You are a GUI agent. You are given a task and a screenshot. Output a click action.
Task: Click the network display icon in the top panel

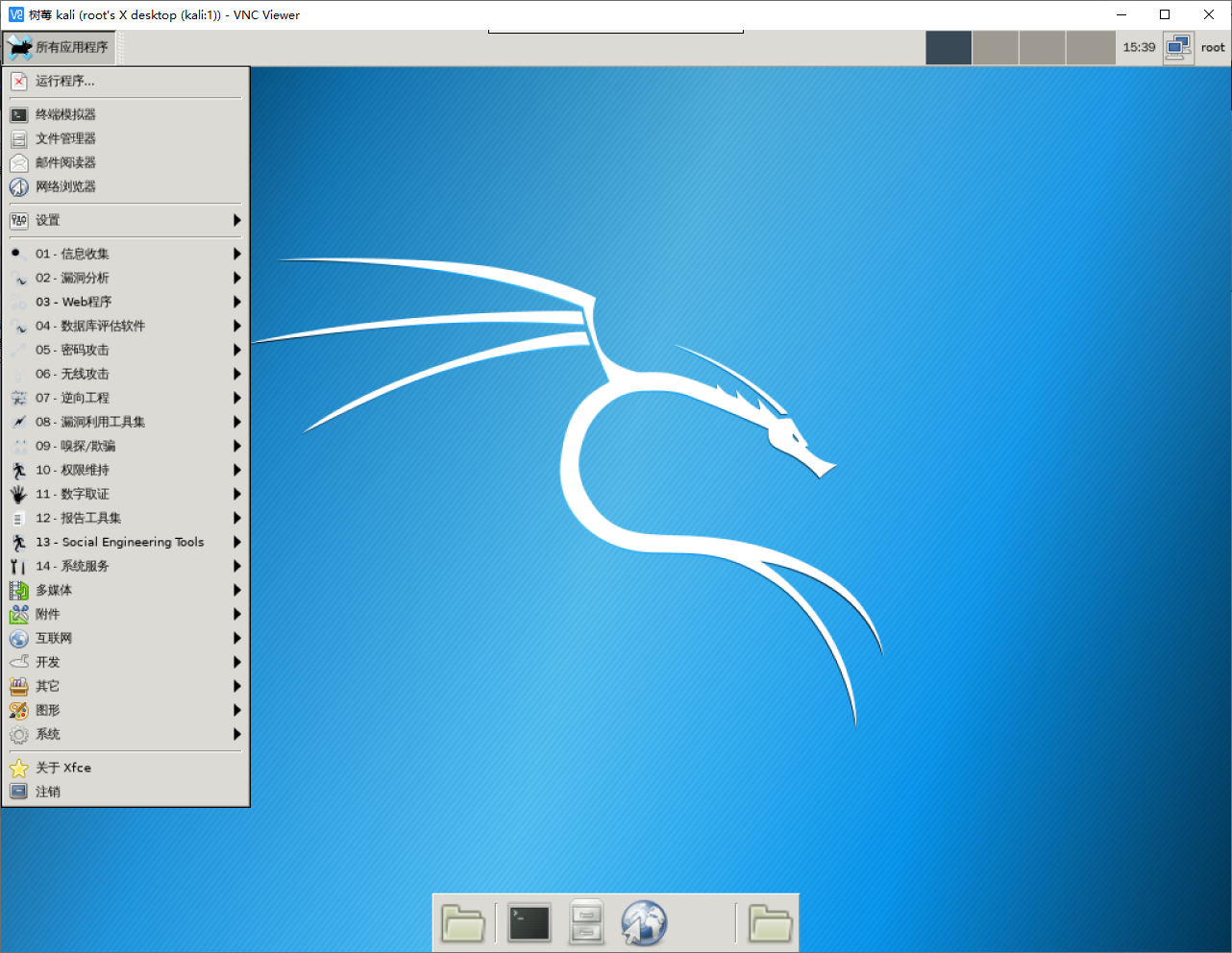1178,47
